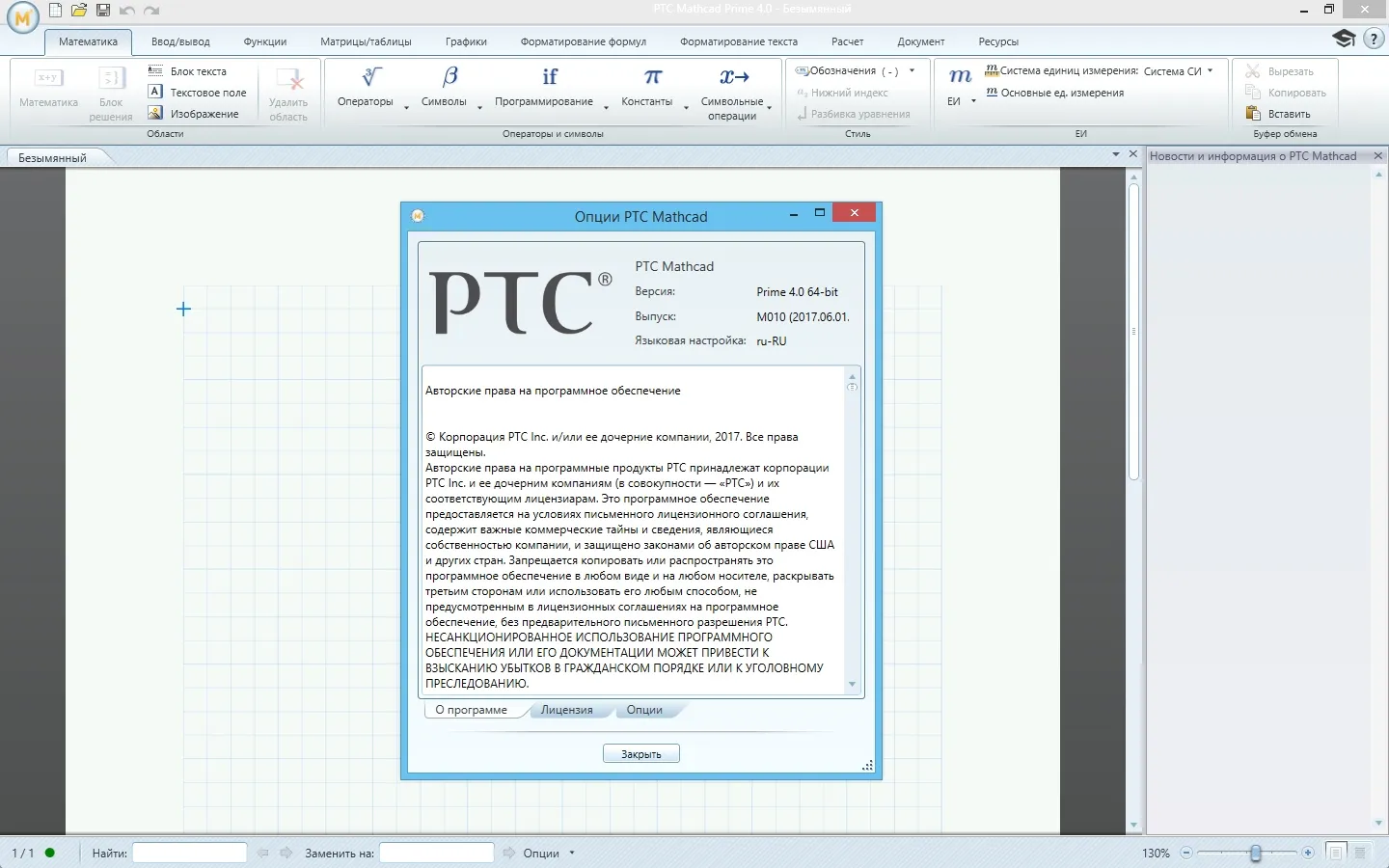Switch to the Опции tab in the dialog
Image resolution: width=1389 pixels, height=868 pixels.
click(x=644, y=710)
